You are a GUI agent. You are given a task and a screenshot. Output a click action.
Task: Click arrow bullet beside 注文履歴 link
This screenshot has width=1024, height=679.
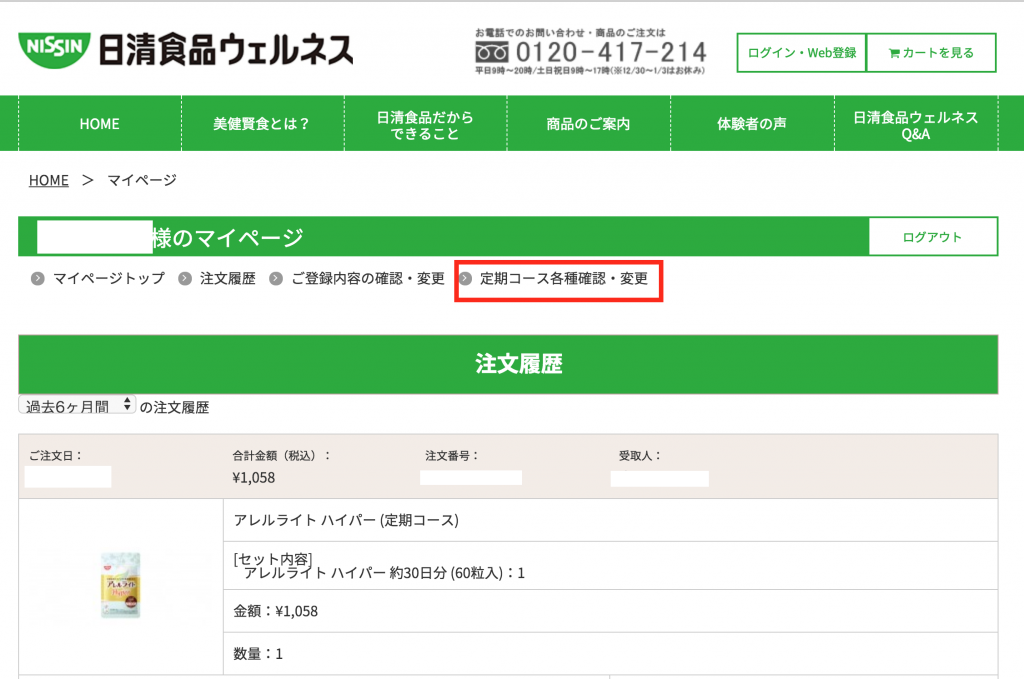pos(185,279)
